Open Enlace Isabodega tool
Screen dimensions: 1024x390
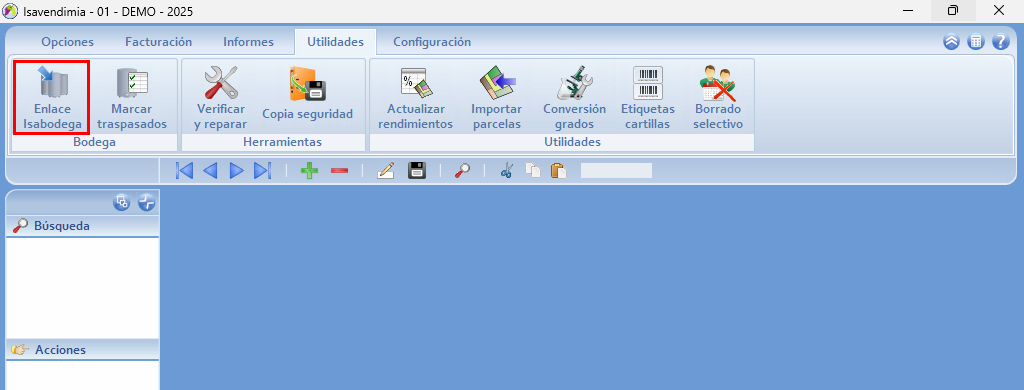click(52, 97)
